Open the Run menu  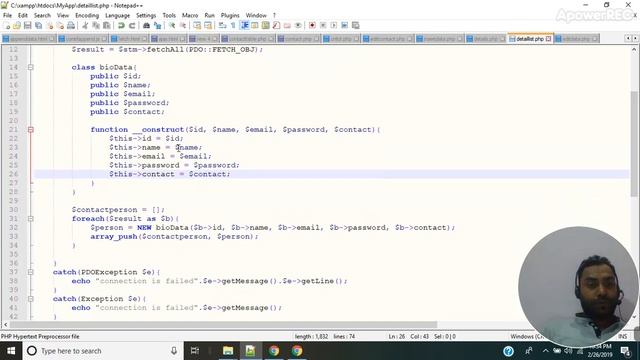pos(209,15)
